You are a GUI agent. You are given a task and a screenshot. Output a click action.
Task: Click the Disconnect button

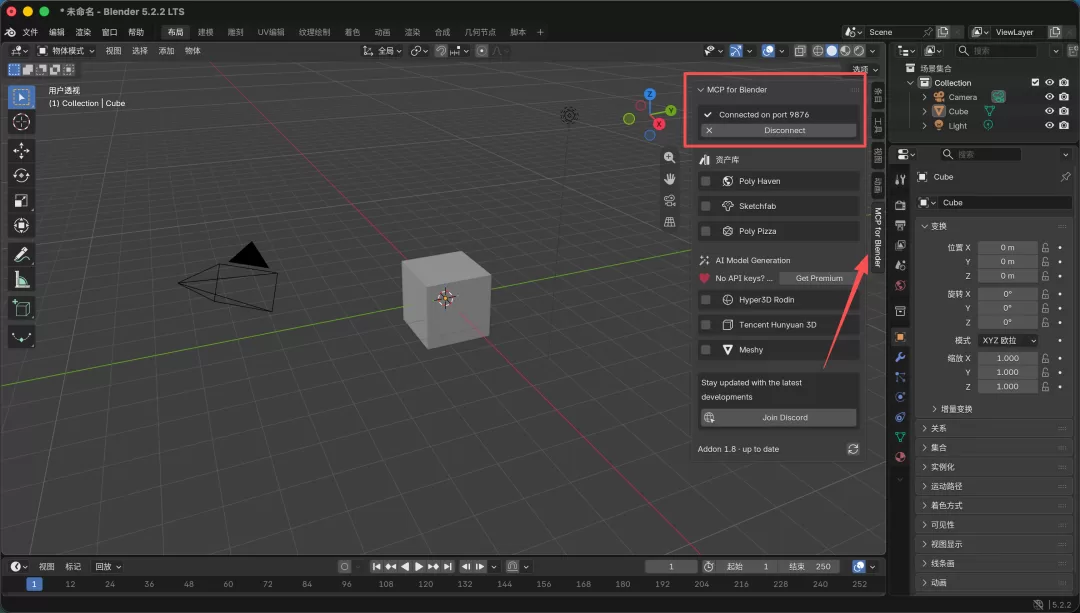[778, 130]
